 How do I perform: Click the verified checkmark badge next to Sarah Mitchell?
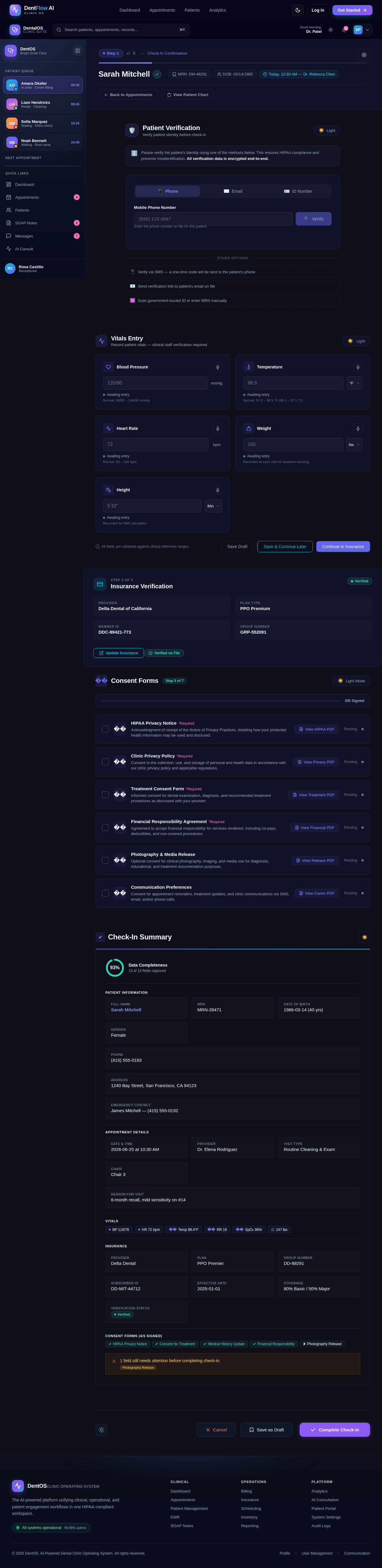[x=157, y=74]
